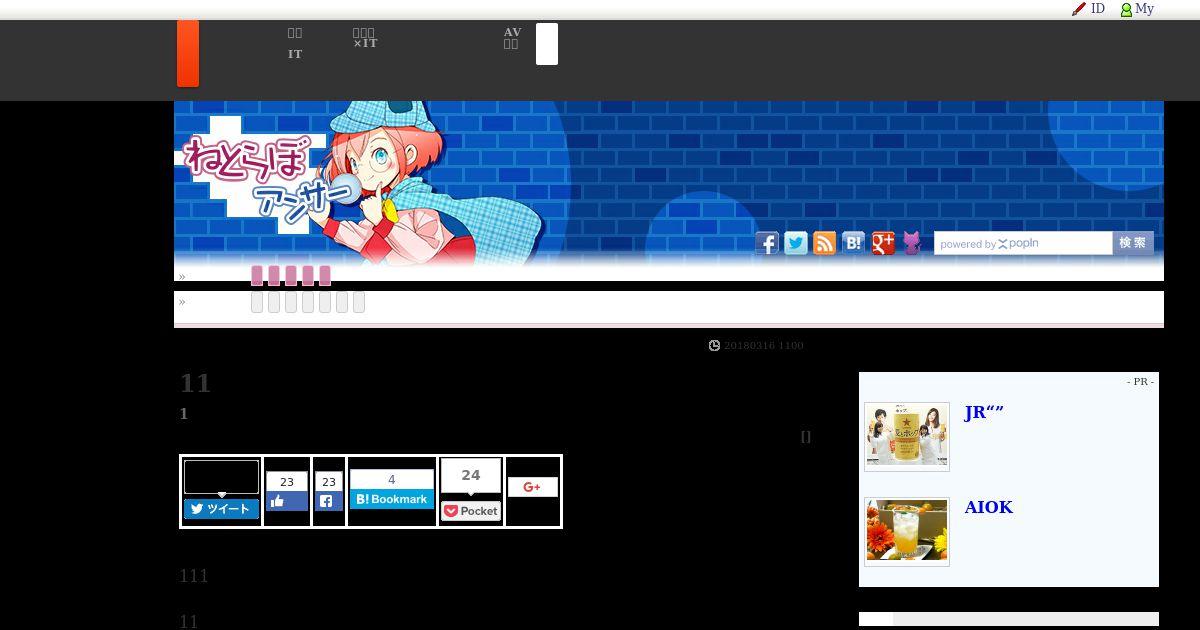Click the white box in header nav
Image resolution: width=1200 pixels, height=630 pixels.
[x=547, y=44]
